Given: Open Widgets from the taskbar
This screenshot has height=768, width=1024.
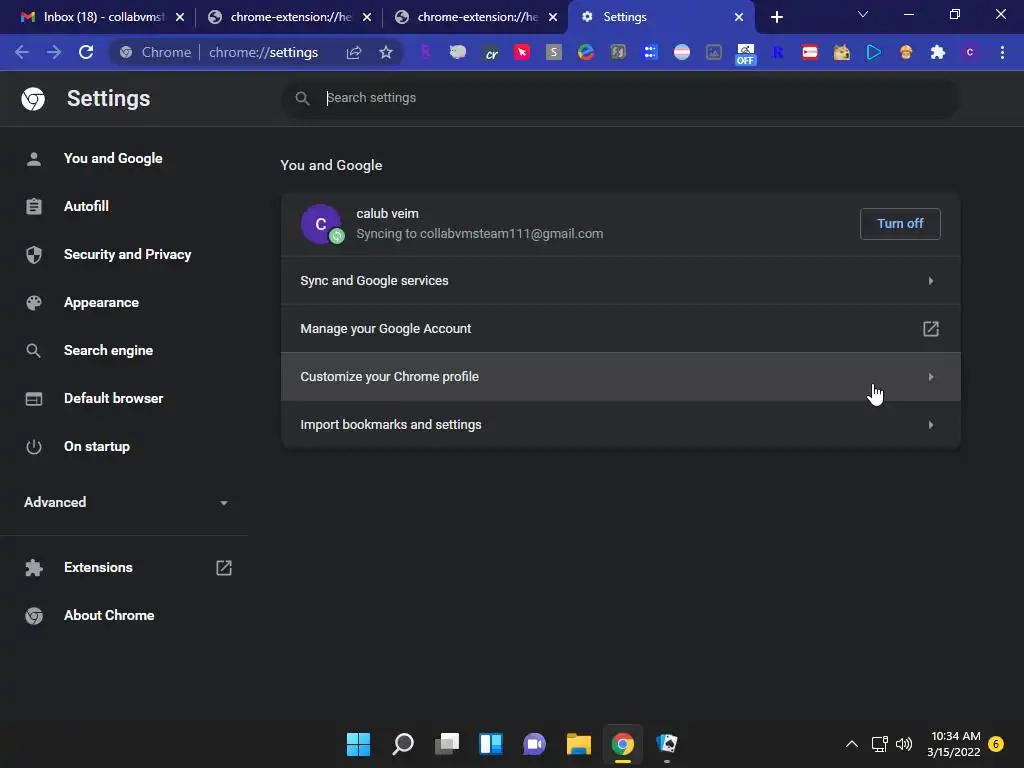Looking at the screenshot, I should click(x=490, y=744).
